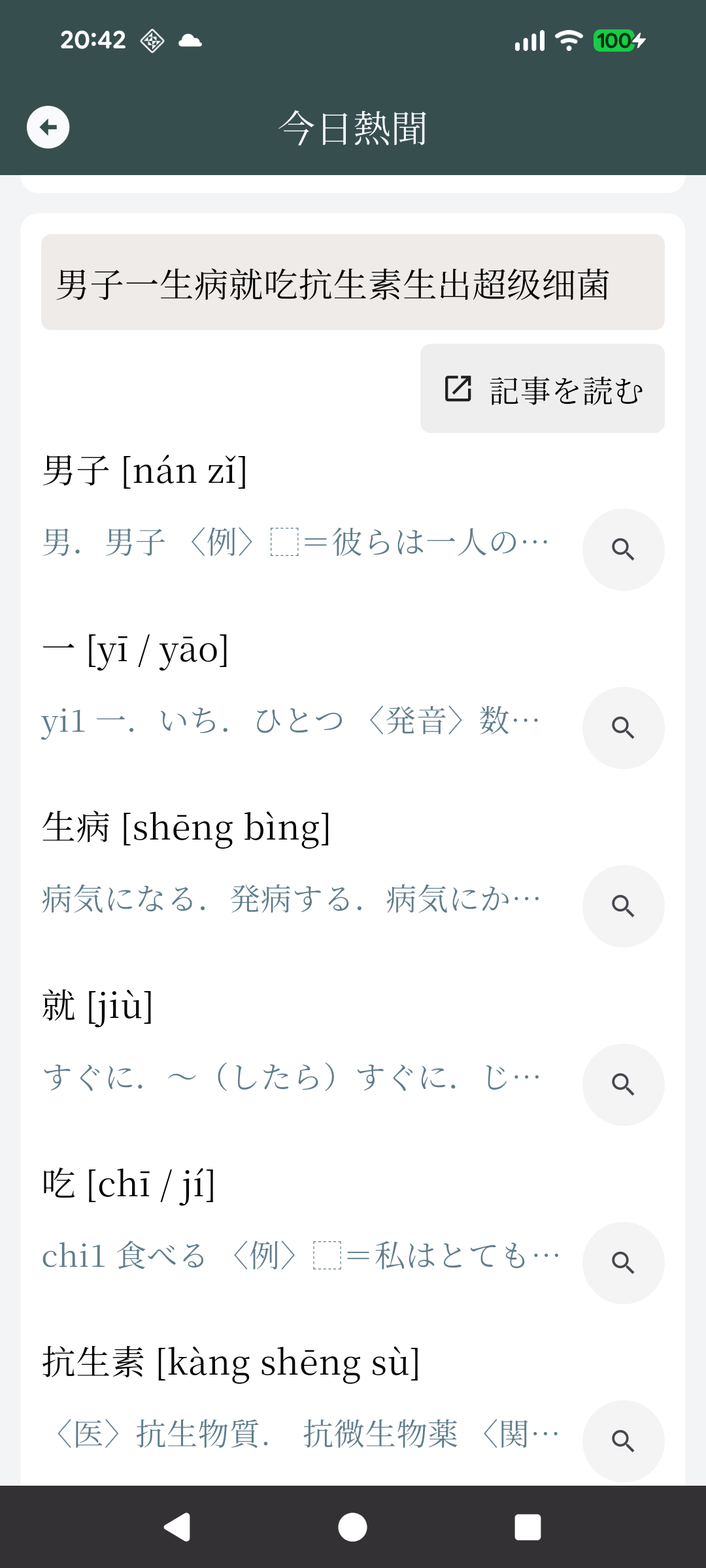706x1568 pixels.
Task: Tap the definition text starting 病気になる
Action: (292, 899)
